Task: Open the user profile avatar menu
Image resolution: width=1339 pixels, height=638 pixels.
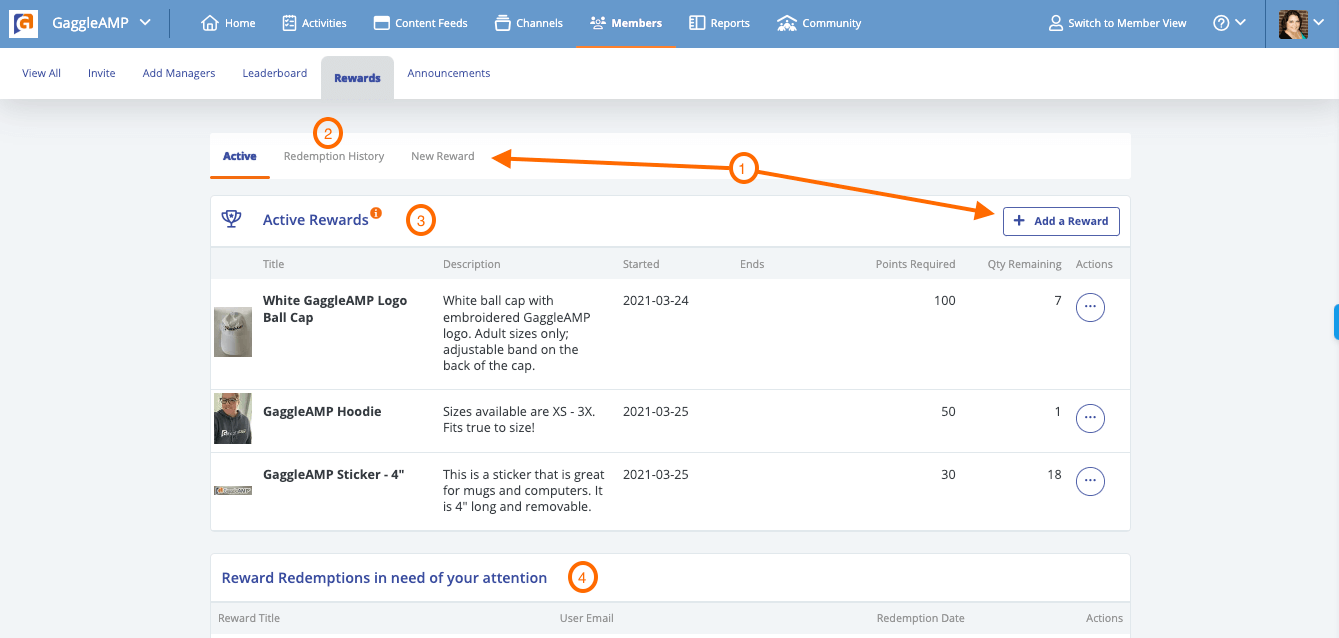Action: (1301, 23)
